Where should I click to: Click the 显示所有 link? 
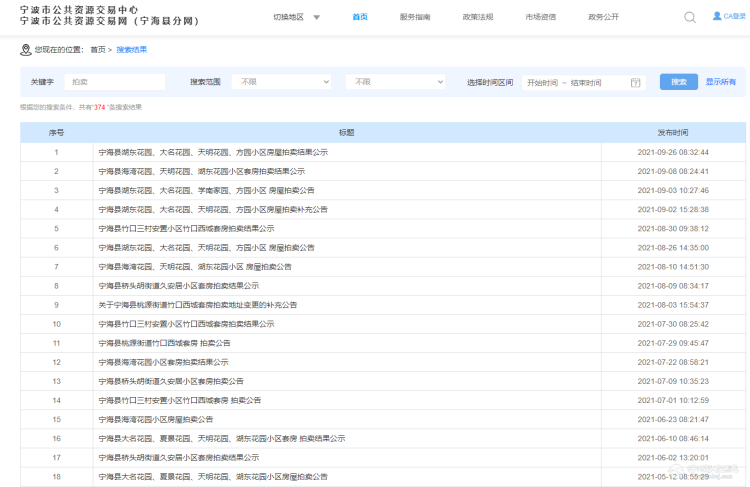[721, 82]
